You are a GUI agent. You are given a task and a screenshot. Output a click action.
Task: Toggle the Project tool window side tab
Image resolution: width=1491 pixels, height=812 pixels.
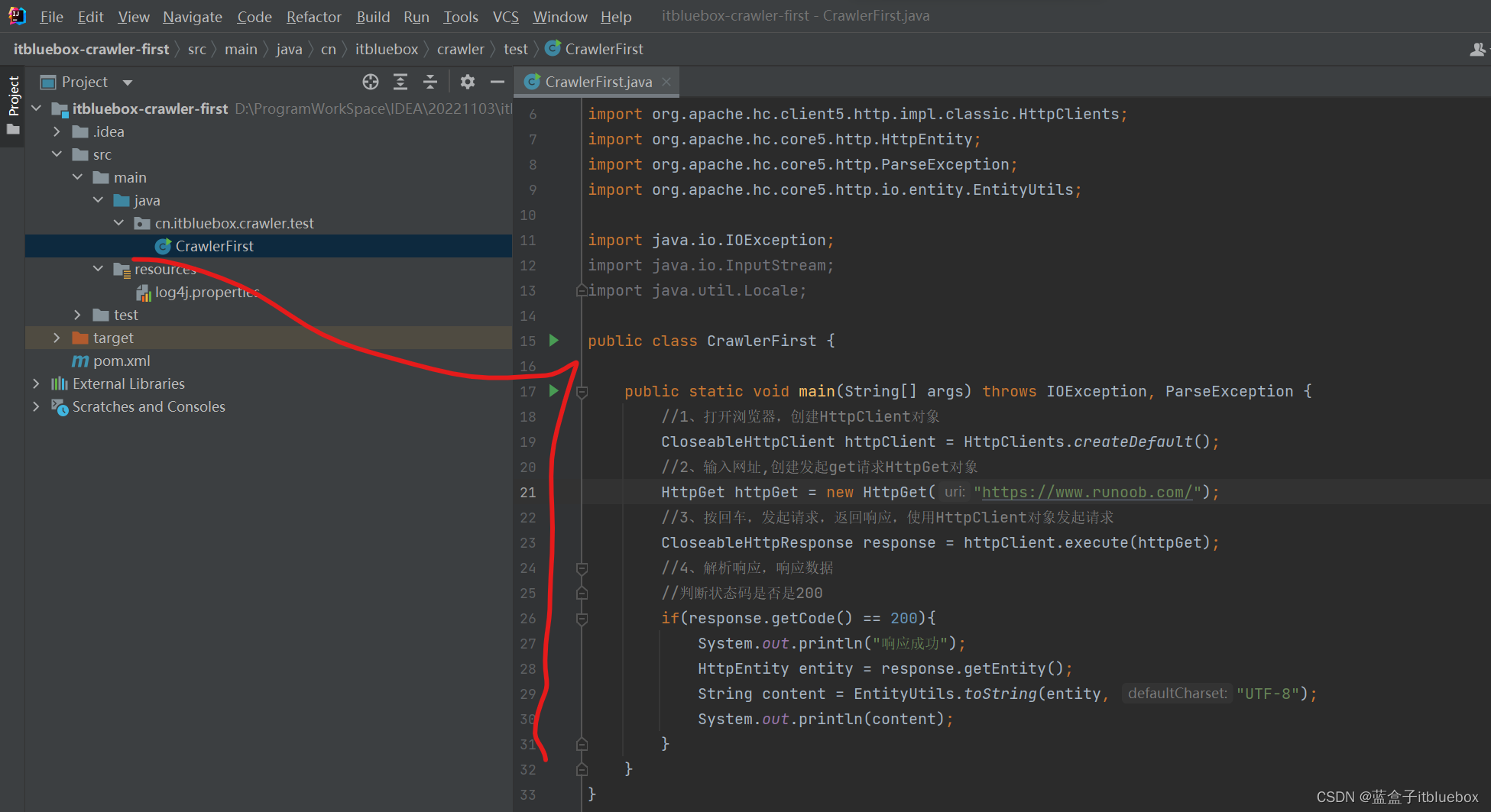[x=13, y=95]
